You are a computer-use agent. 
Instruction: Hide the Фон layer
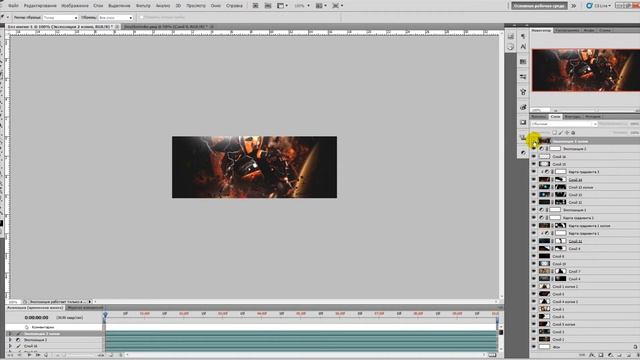tap(533, 347)
